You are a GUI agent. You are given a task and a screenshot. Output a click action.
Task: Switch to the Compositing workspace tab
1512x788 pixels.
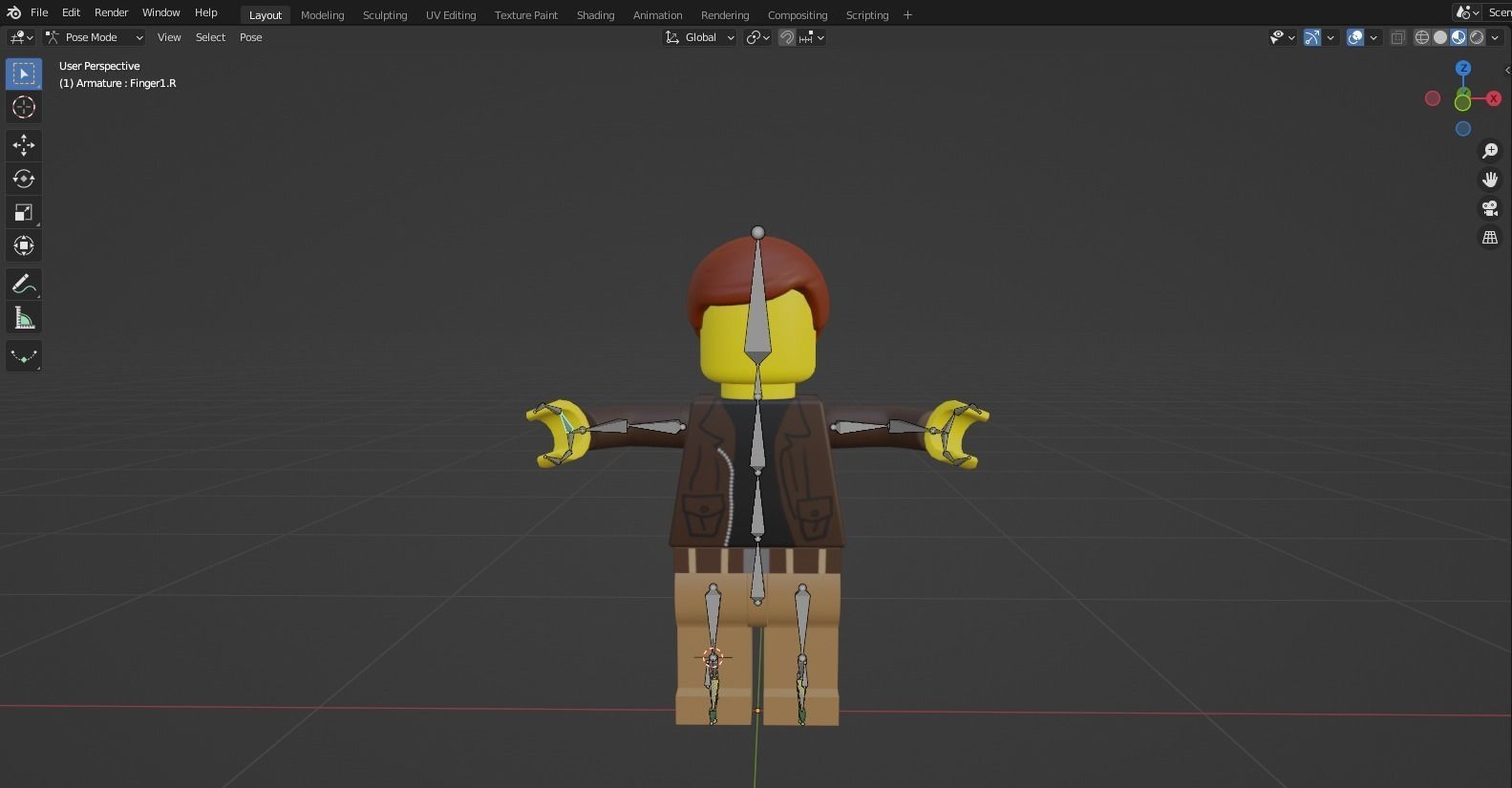[798, 14]
